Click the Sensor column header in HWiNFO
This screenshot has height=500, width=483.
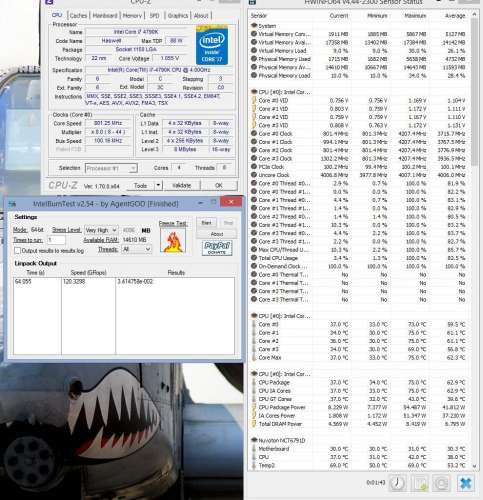[x=259, y=16]
